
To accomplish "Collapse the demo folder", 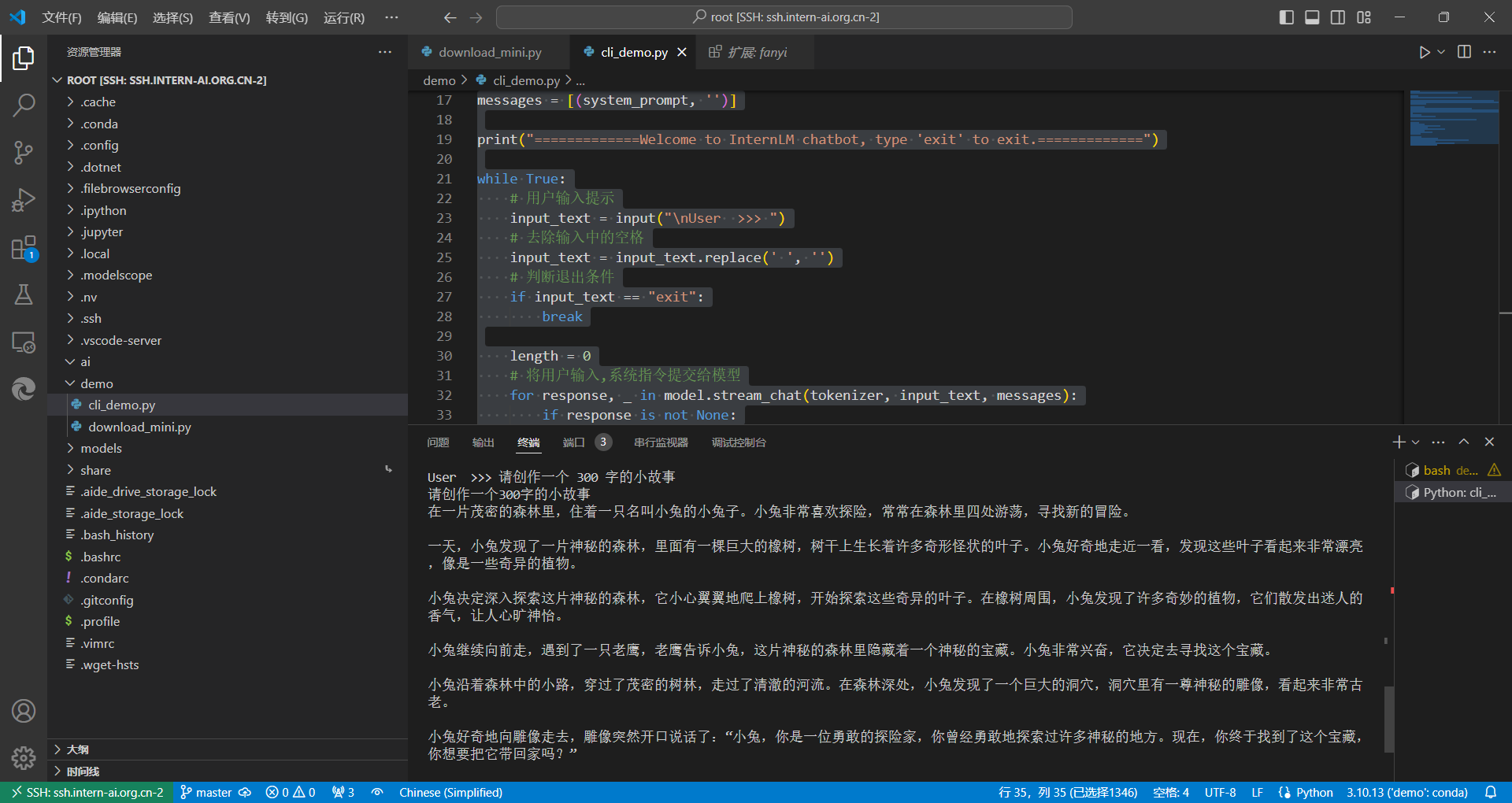I will tap(96, 383).
